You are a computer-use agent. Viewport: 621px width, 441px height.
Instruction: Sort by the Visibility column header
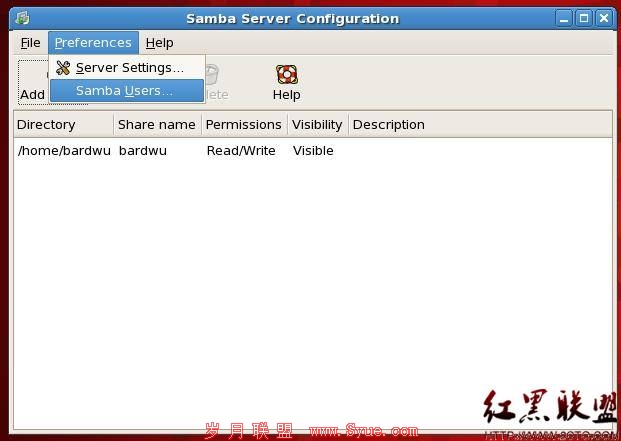point(318,125)
